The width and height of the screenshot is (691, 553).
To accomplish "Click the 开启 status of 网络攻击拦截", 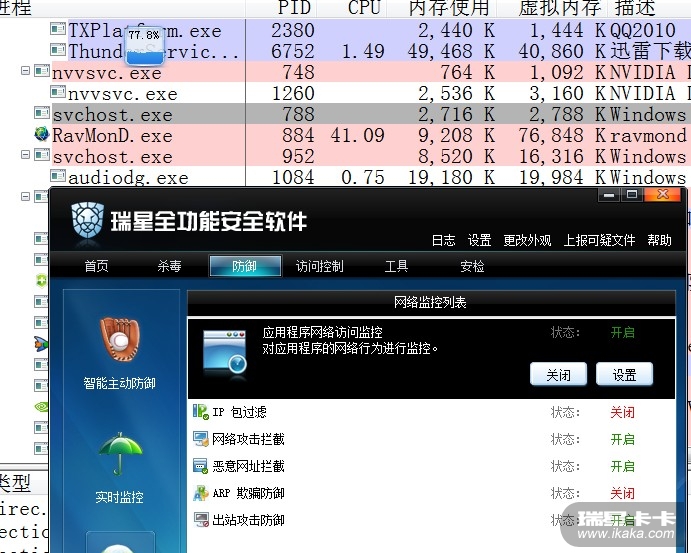I will [x=623, y=439].
